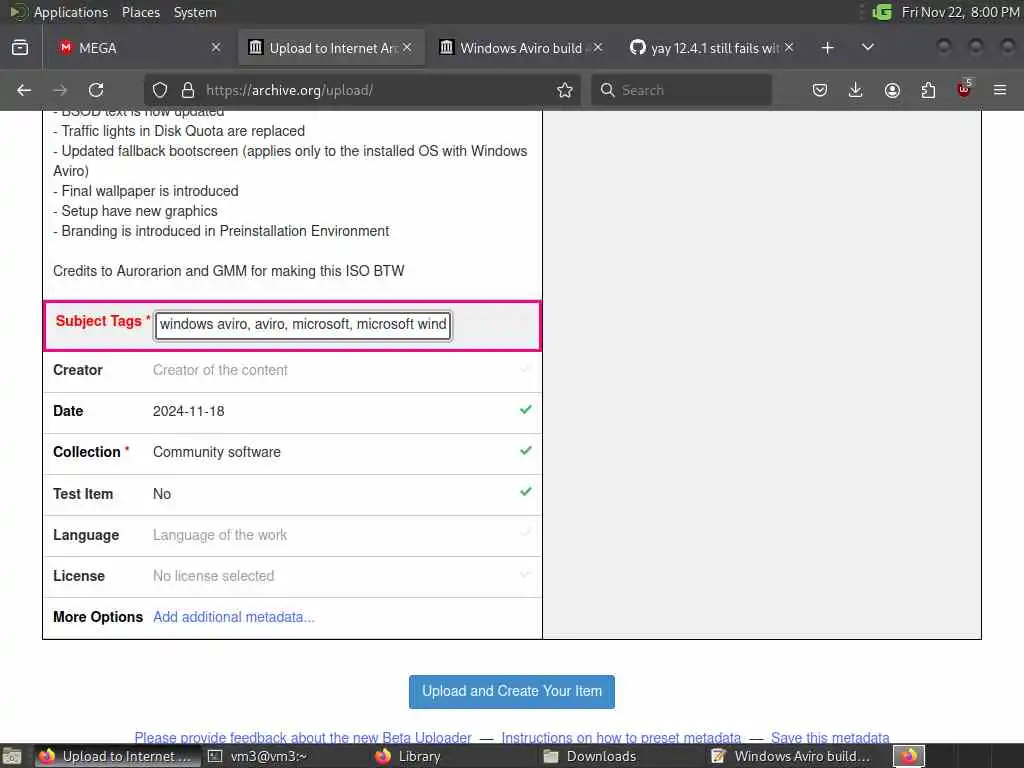This screenshot has height=768, width=1024.
Task: Select a license where none is selected
Action: click(x=214, y=576)
